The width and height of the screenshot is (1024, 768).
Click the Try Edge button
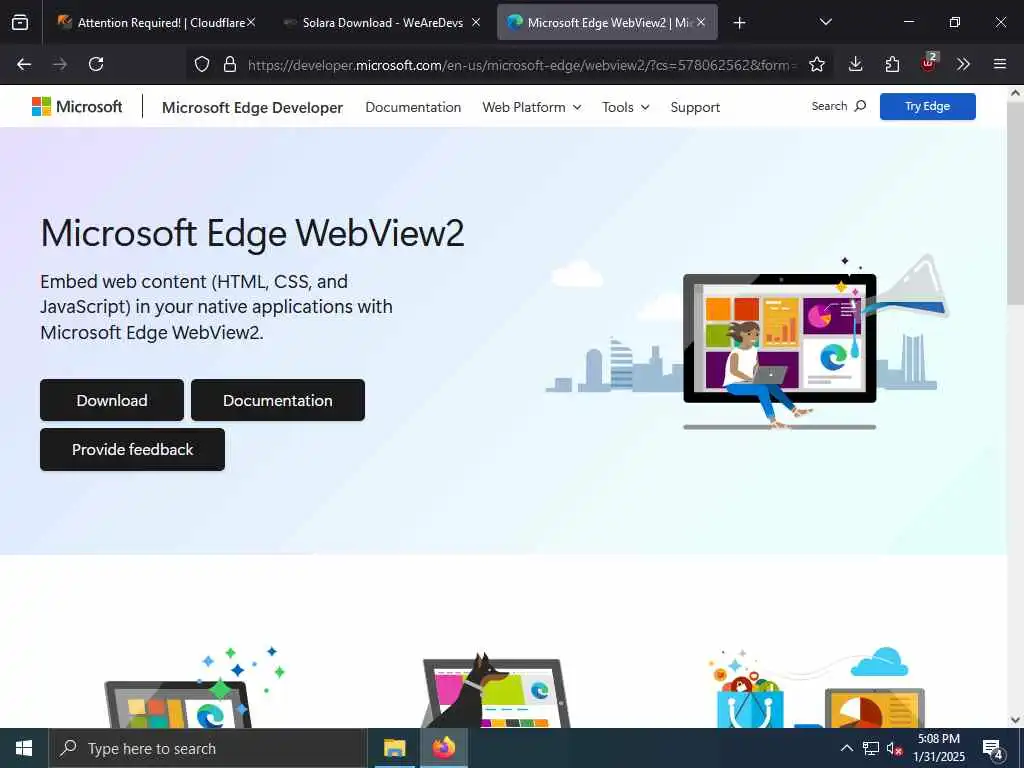927,106
